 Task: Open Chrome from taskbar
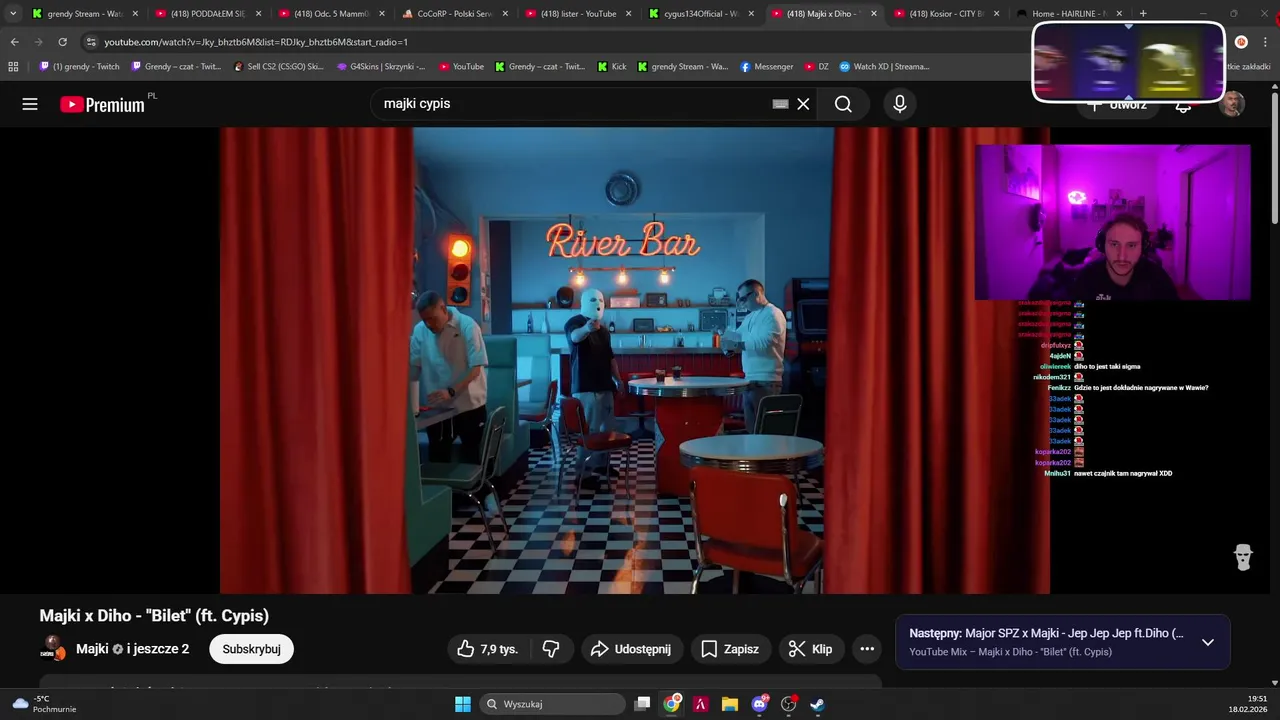pyautogui.click(x=672, y=704)
